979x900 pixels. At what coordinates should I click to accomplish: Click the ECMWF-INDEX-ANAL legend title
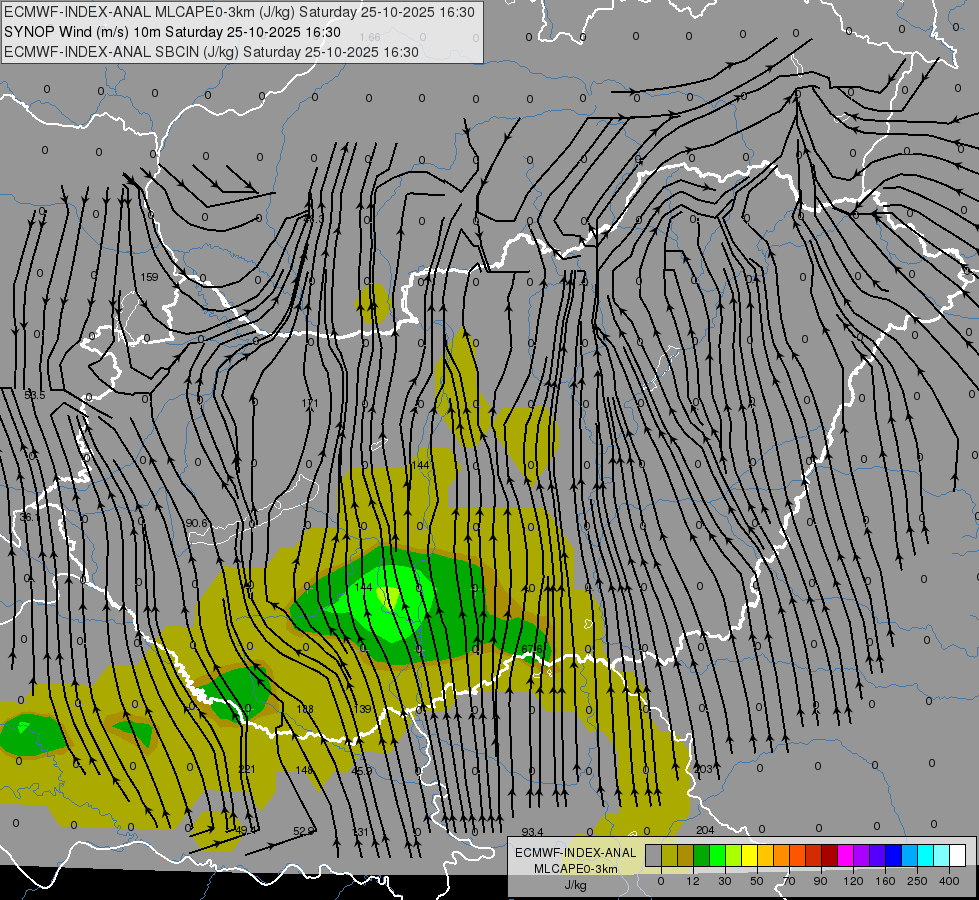click(576, 853)
